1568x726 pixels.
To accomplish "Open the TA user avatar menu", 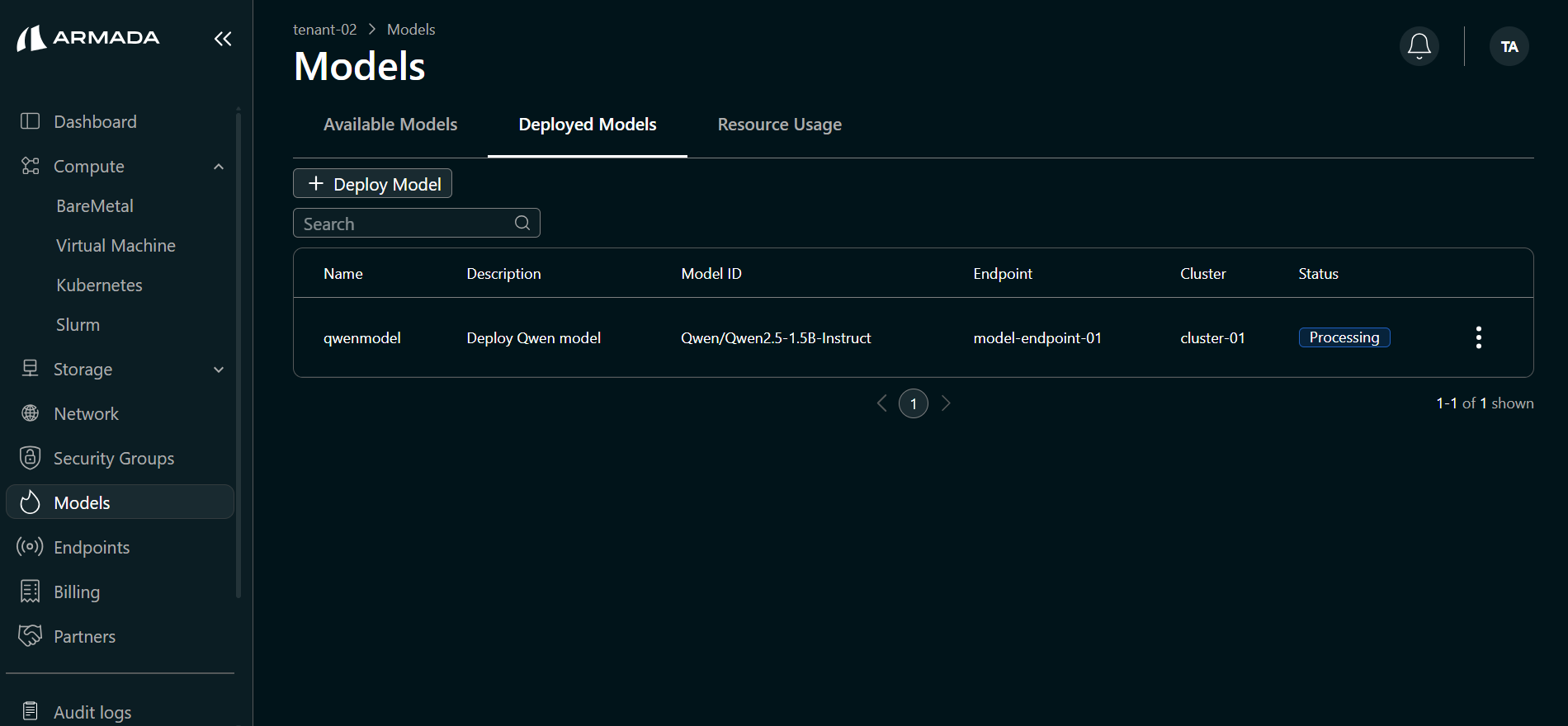I will [x=1509, y=46].
